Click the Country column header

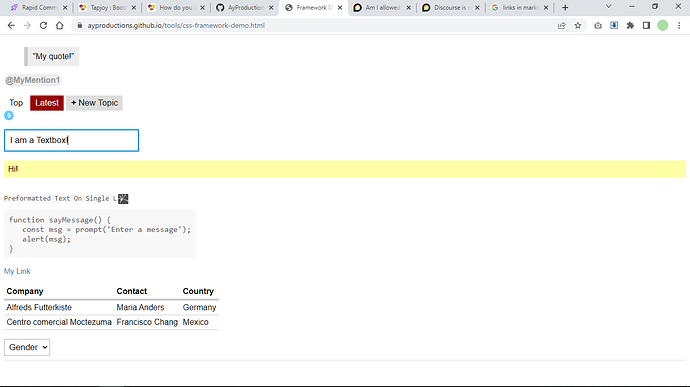coord(198,291)
